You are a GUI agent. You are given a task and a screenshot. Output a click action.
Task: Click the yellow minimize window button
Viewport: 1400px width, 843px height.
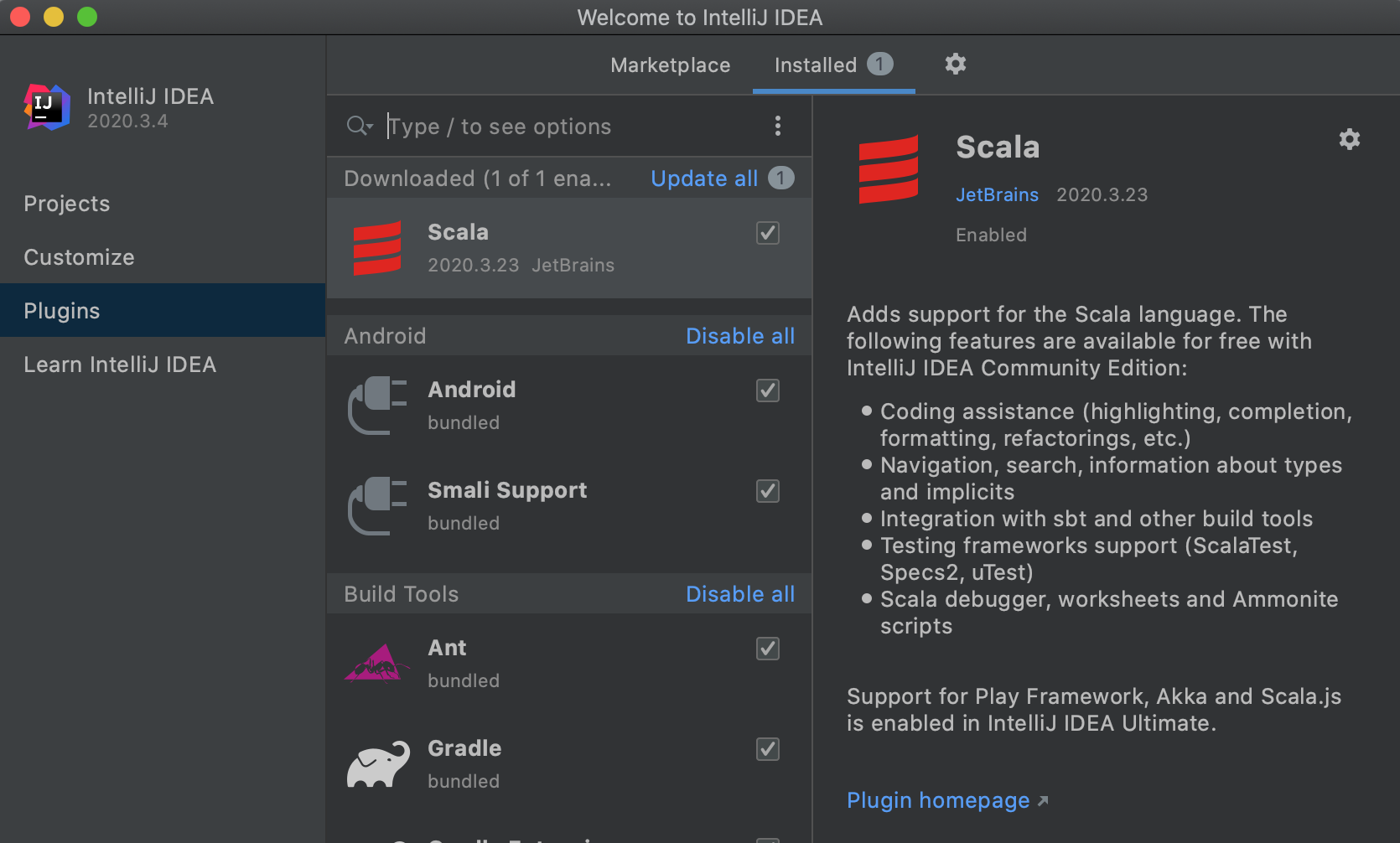(54, 17)
